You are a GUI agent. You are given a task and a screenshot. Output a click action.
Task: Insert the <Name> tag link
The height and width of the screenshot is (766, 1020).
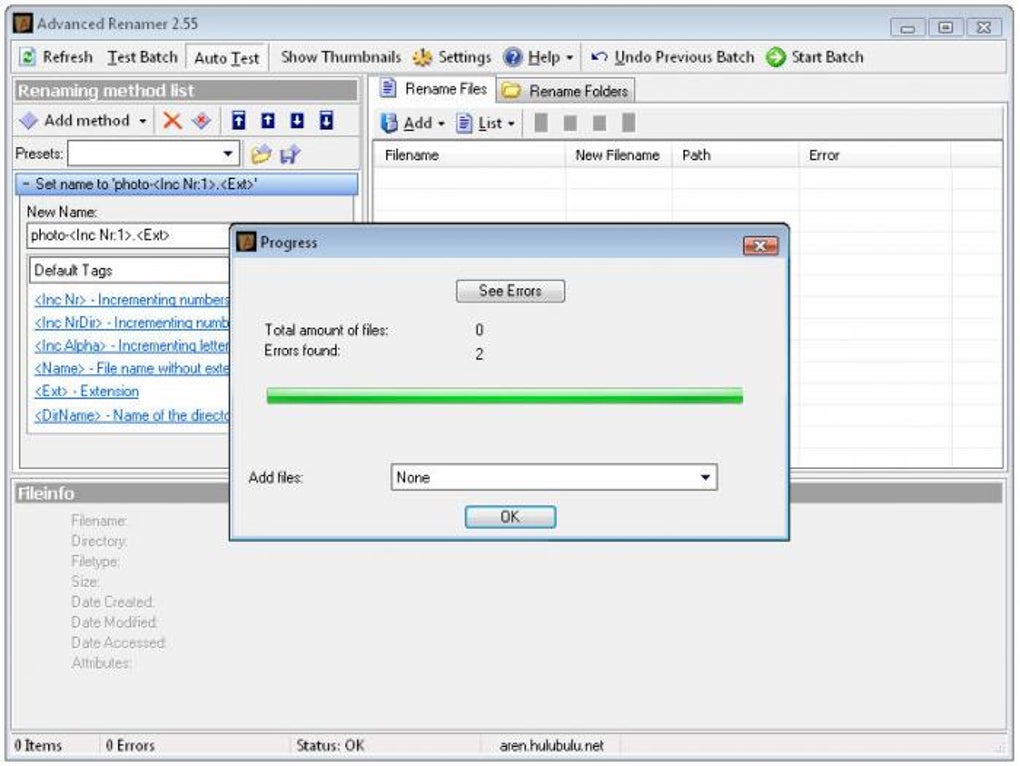(132, 368)
